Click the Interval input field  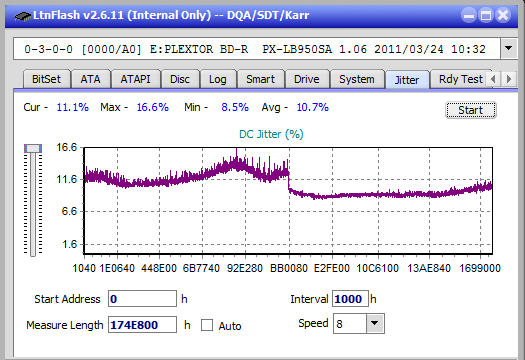[350, 299]
